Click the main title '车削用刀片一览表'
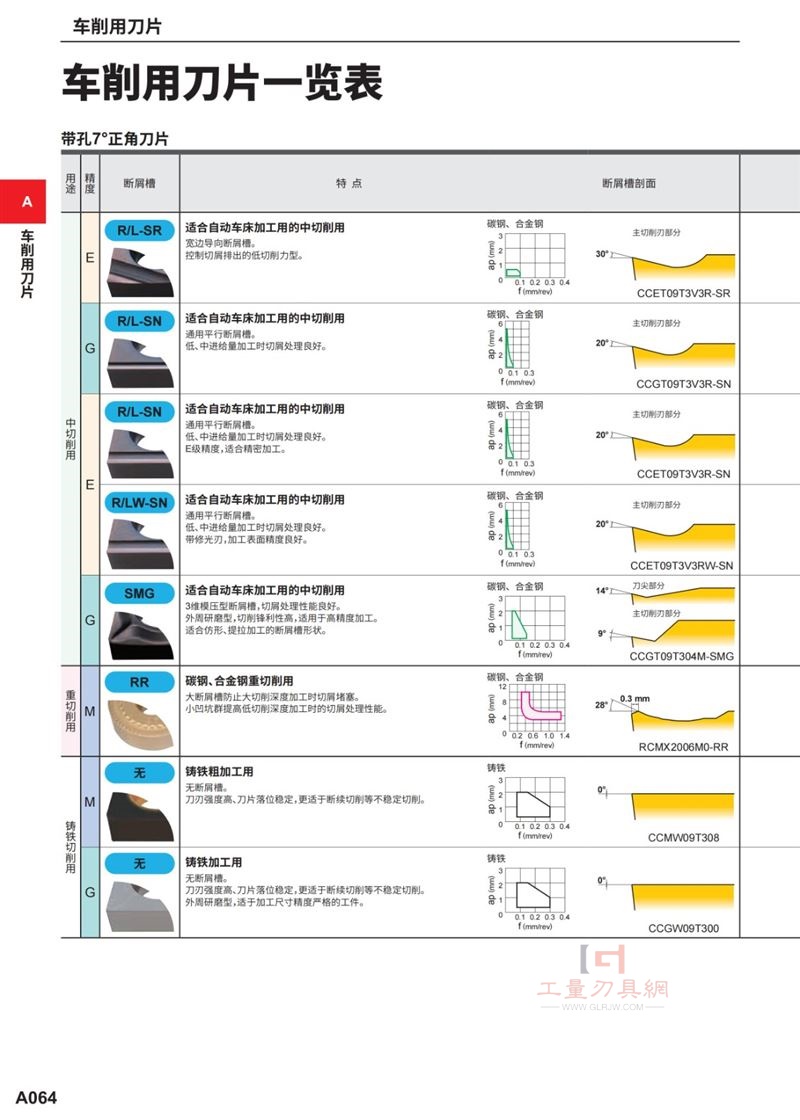Viewport: 800px width, 1120px height. [223, 82]
